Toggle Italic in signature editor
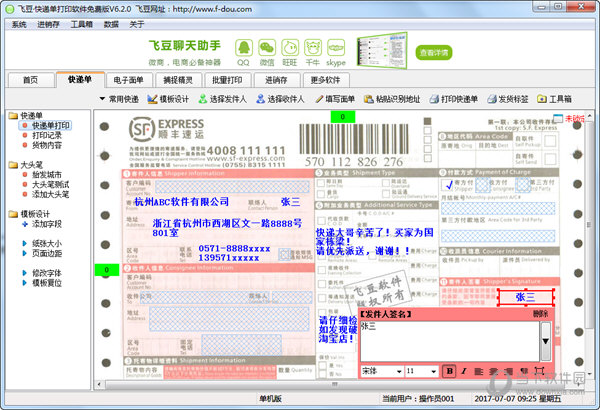600x410 pixels. coord(464,371)
